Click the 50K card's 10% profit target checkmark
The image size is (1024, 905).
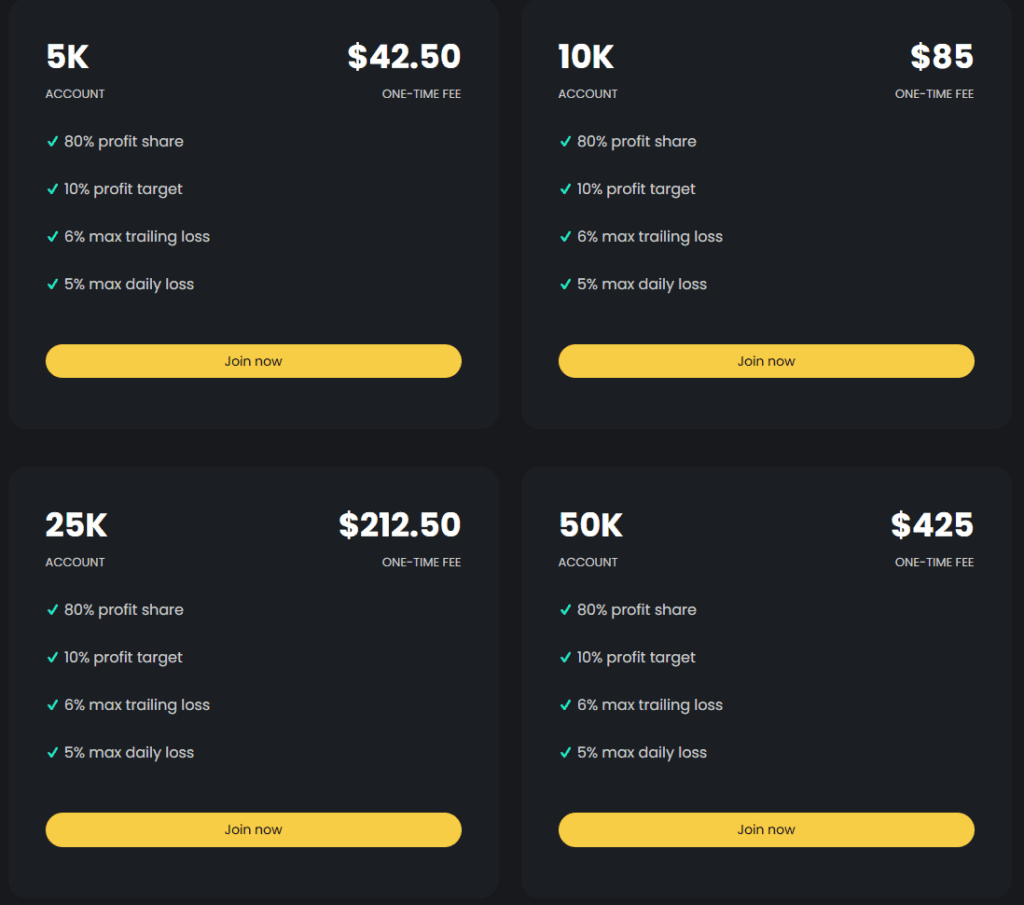click(565, 657)
